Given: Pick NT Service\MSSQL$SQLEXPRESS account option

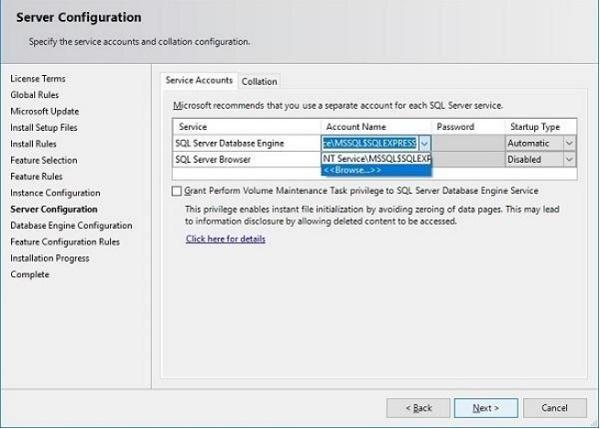Looking at the screenshot, I should [376, 158].
